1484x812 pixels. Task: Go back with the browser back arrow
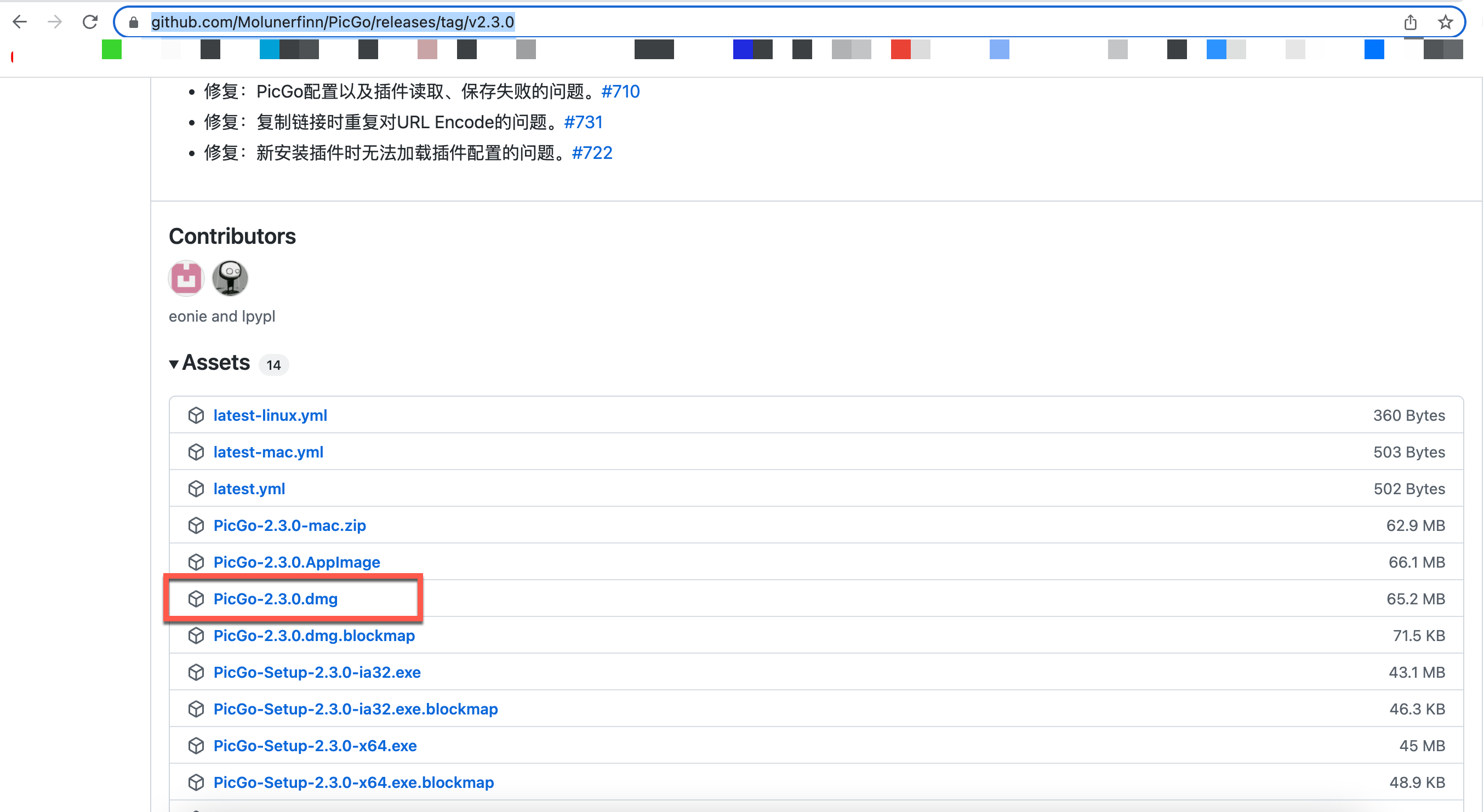click(20, 22)
